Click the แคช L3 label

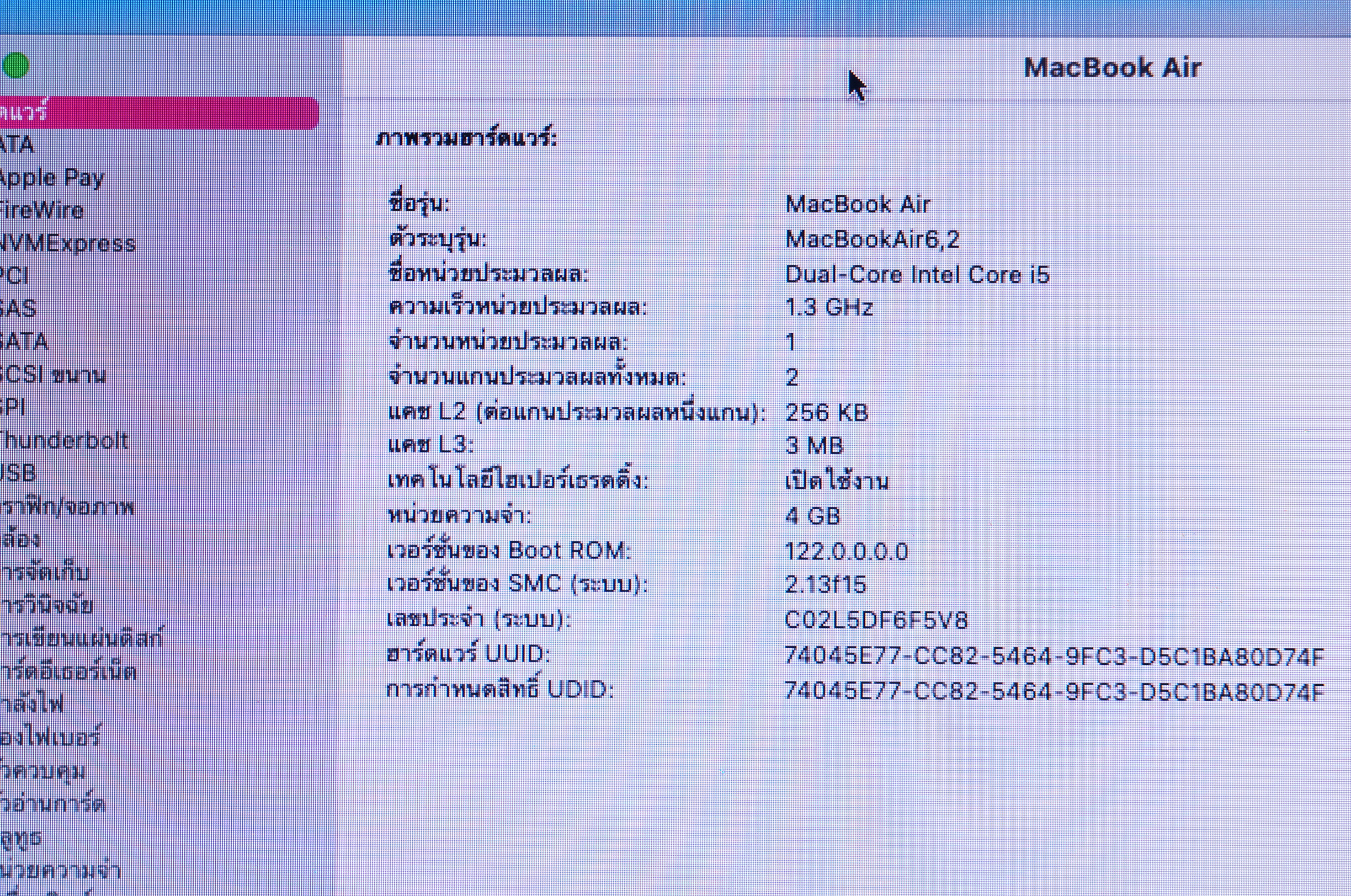[x=431, y=444]
